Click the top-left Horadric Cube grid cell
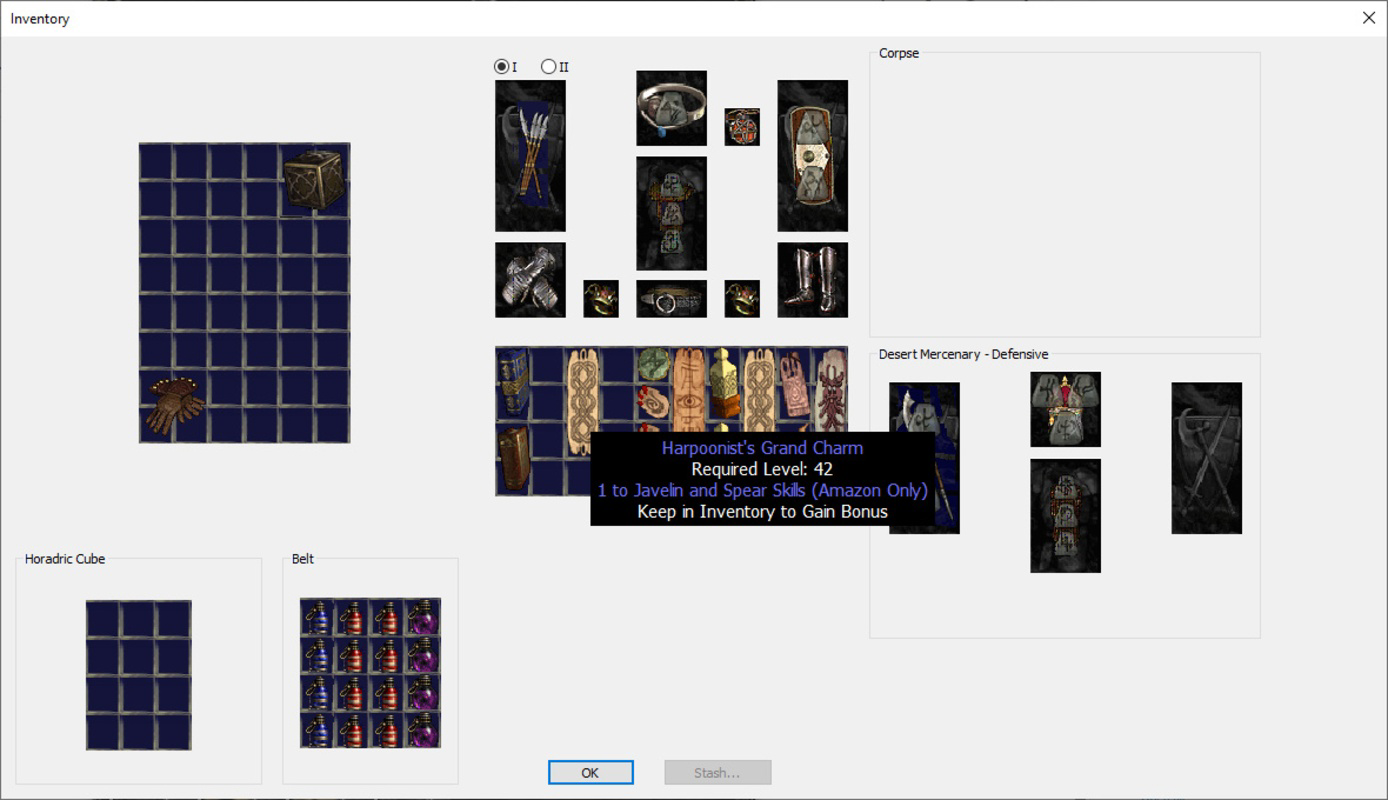The height and width of the screenshot is (800, 1388). pos(104,619)
